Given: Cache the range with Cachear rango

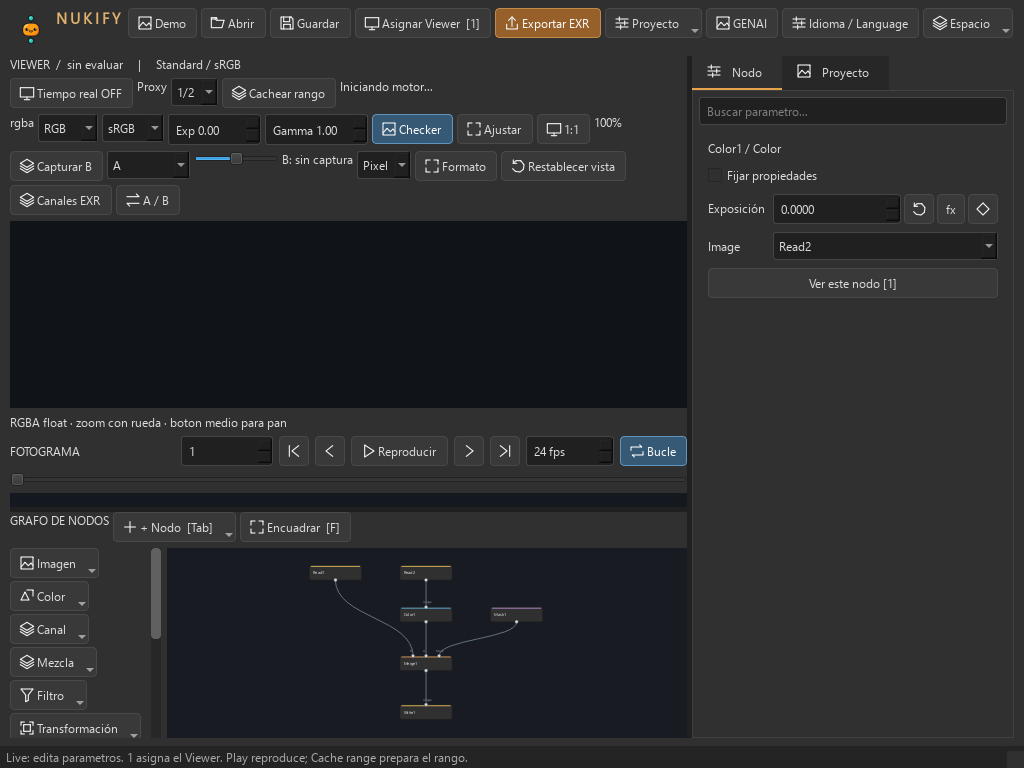Looking at the screenshot, I should 279,93.
